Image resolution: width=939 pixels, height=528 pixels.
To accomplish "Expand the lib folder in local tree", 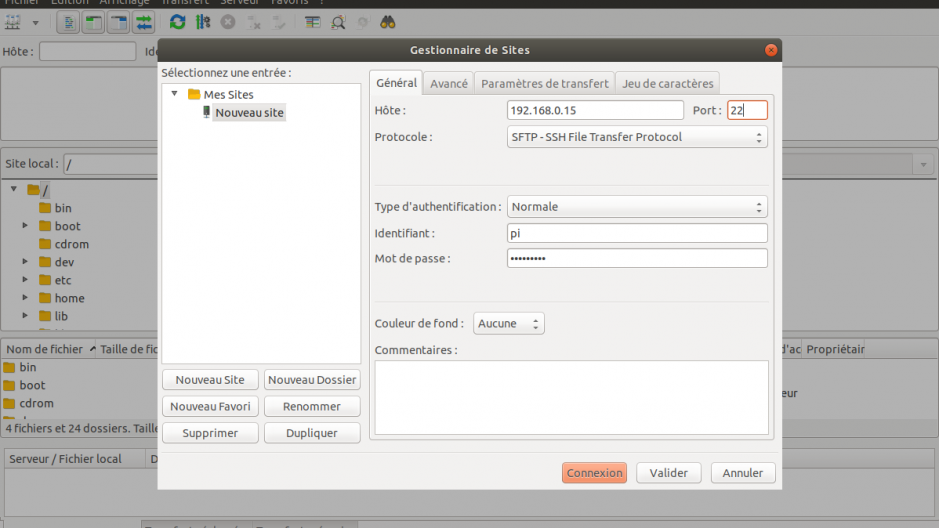I will [x=25, y=315].
